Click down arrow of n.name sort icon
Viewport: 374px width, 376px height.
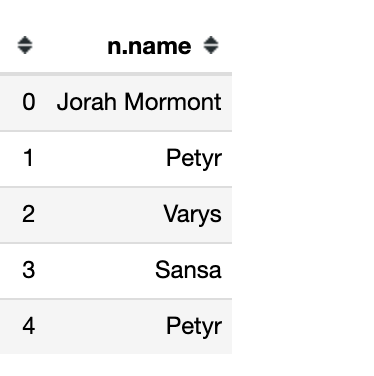click(211, 50)
